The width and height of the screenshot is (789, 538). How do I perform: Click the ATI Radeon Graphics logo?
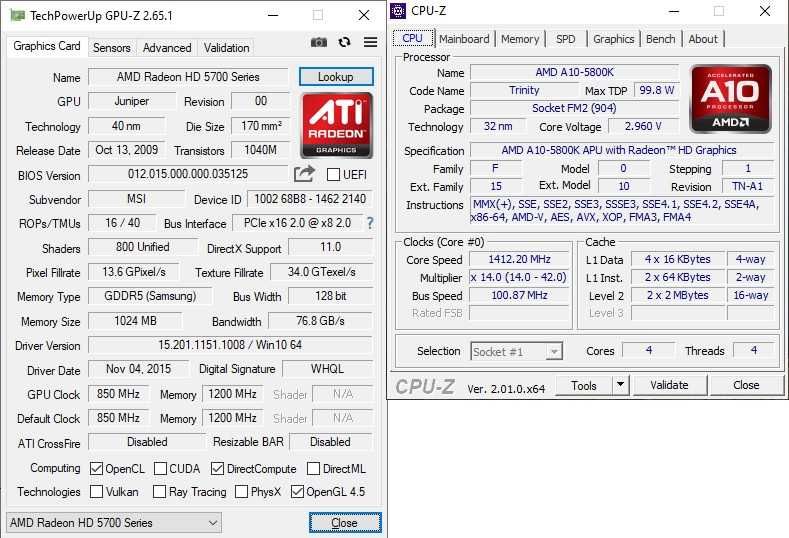337,125
